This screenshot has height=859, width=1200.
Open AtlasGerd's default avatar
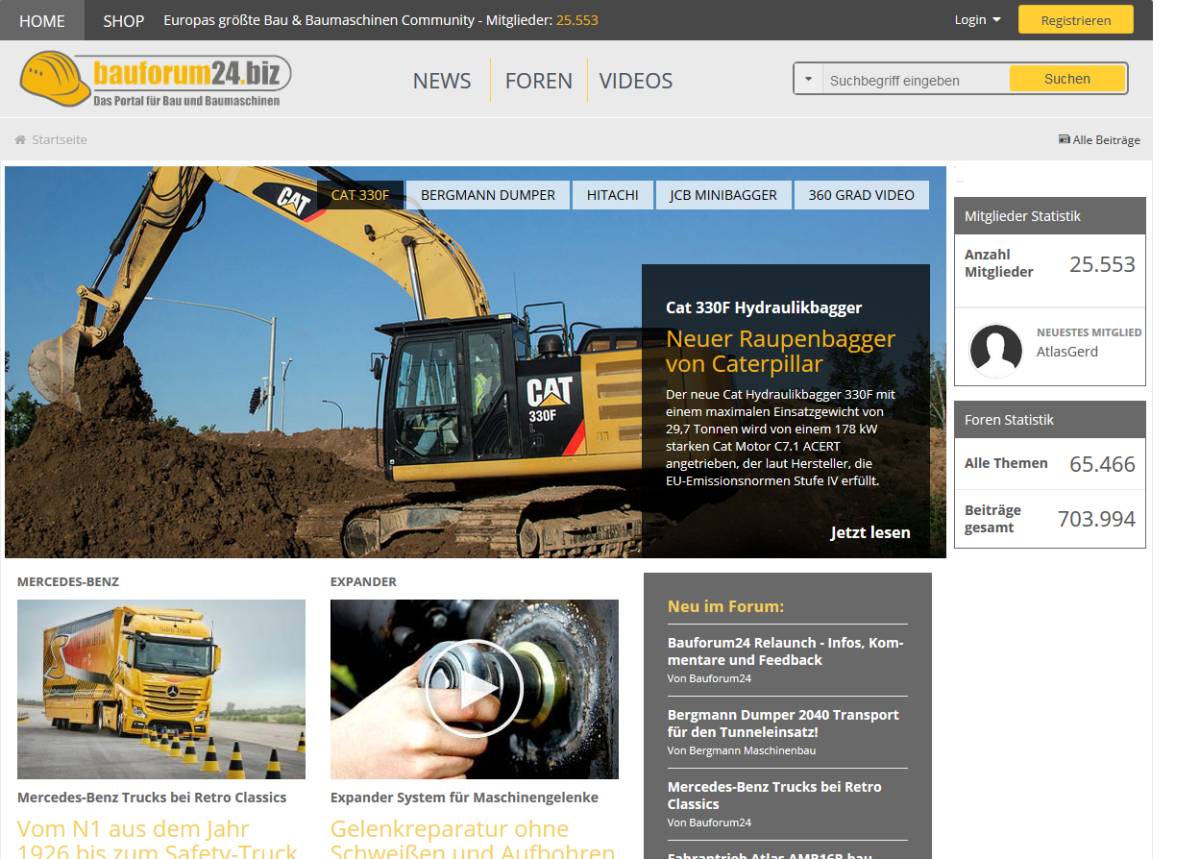coord(996,350)
